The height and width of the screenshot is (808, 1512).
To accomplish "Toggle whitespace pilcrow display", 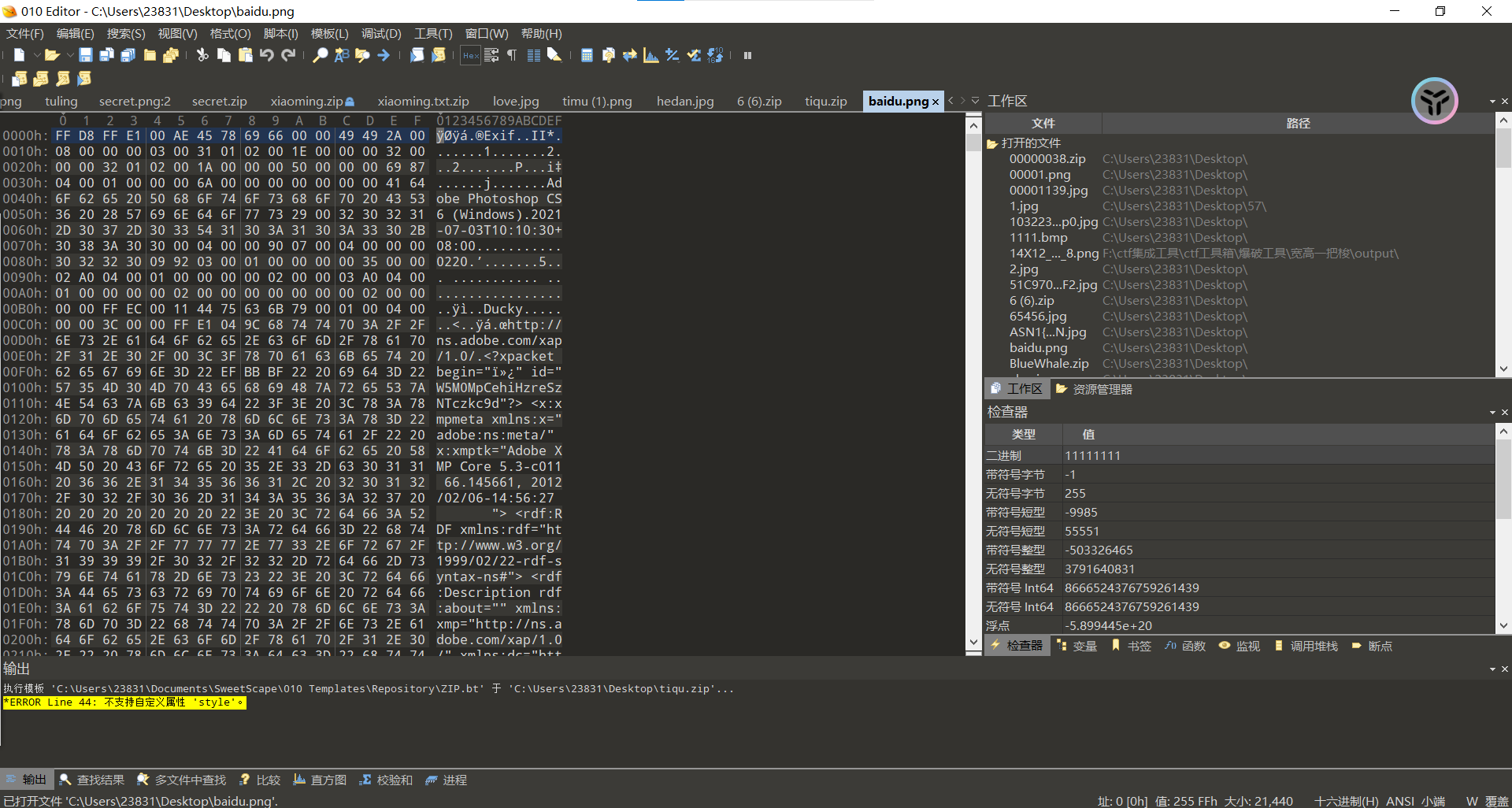I will pos(512,55).
